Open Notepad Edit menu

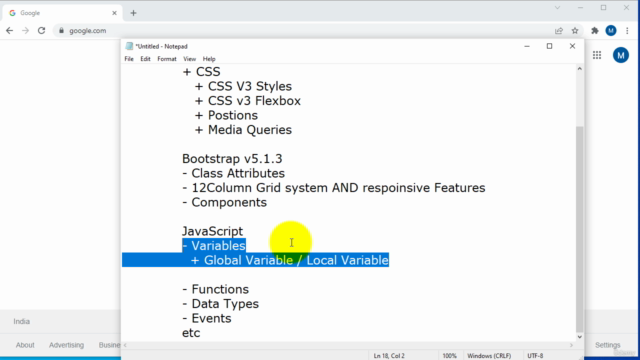click(145, 59)
